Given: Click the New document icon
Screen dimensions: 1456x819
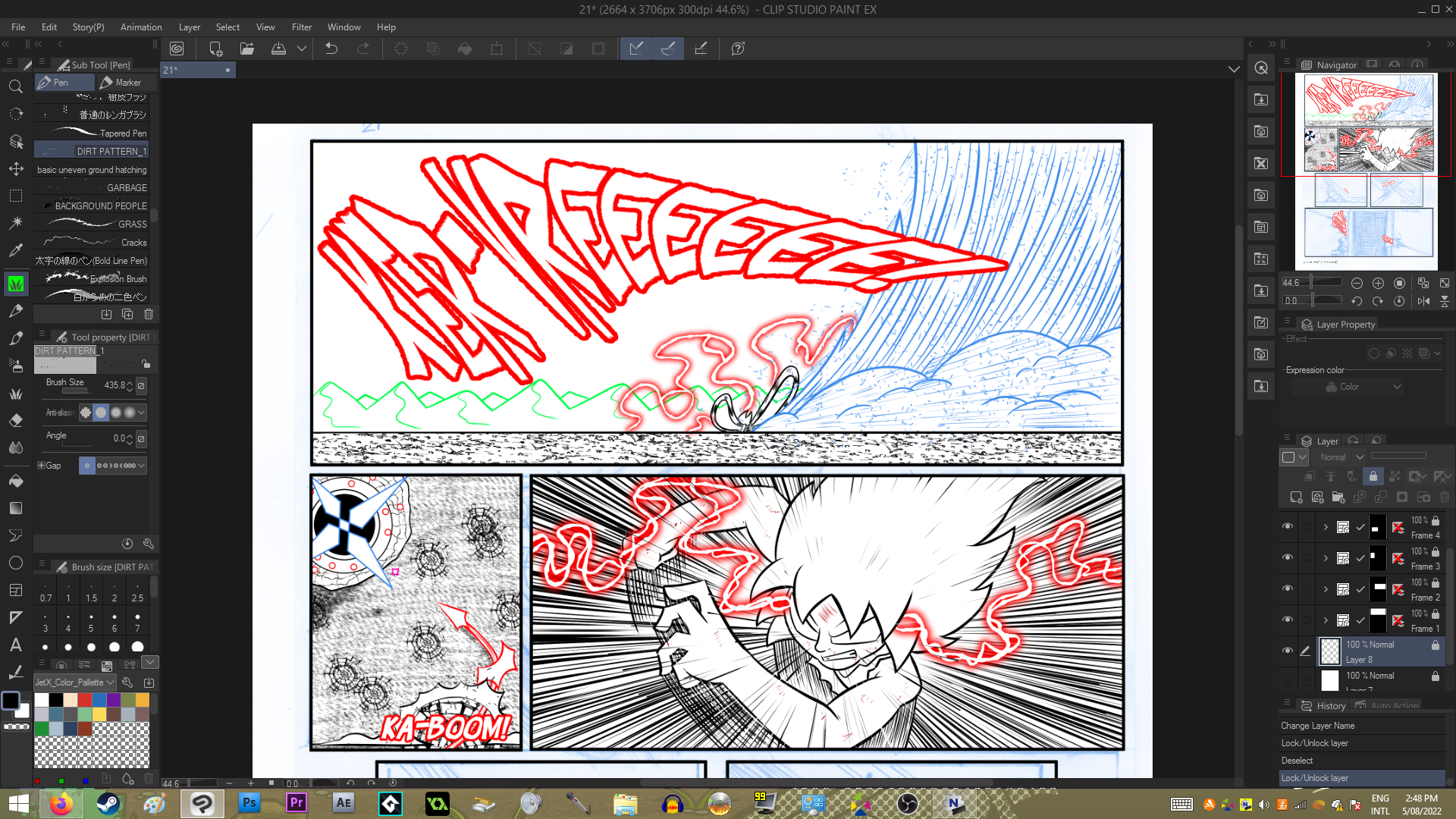Looking at the screenshot, I should point(215,49).
